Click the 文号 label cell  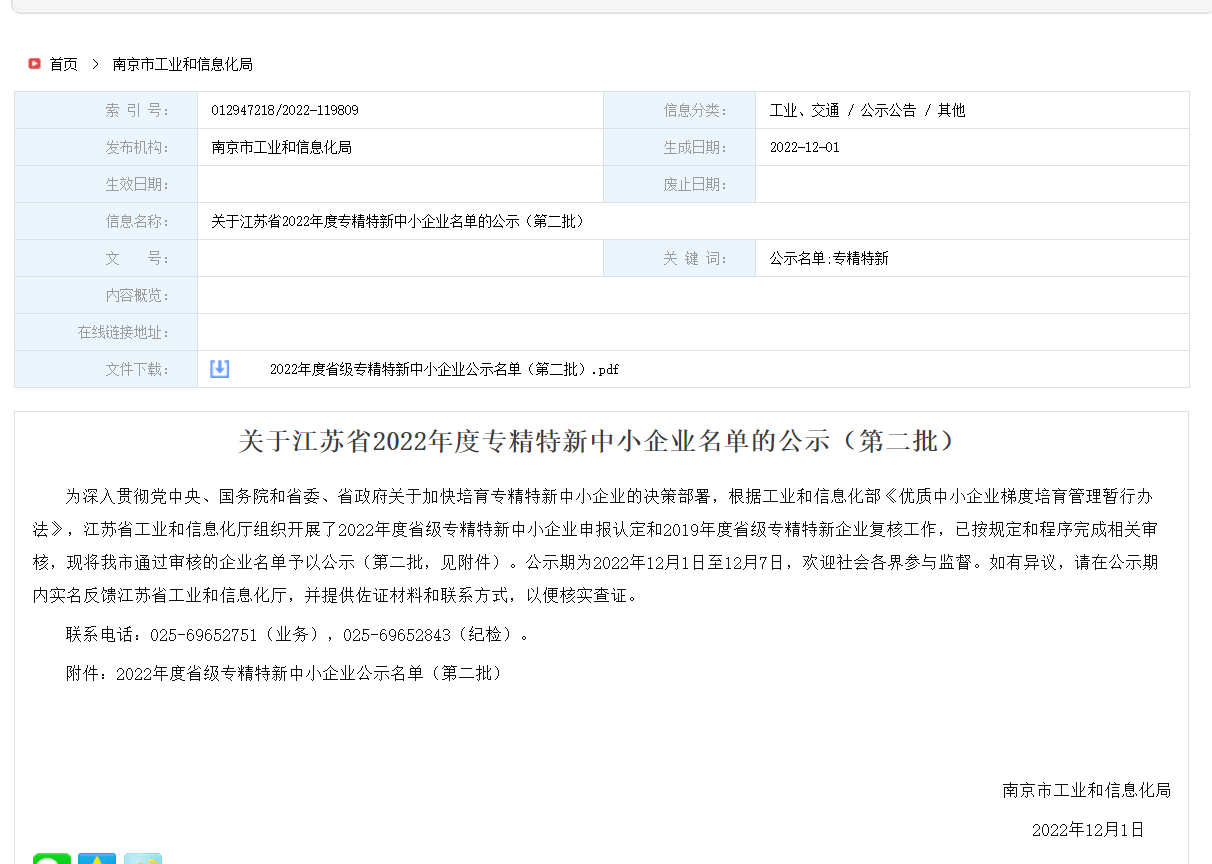[106, 258]
